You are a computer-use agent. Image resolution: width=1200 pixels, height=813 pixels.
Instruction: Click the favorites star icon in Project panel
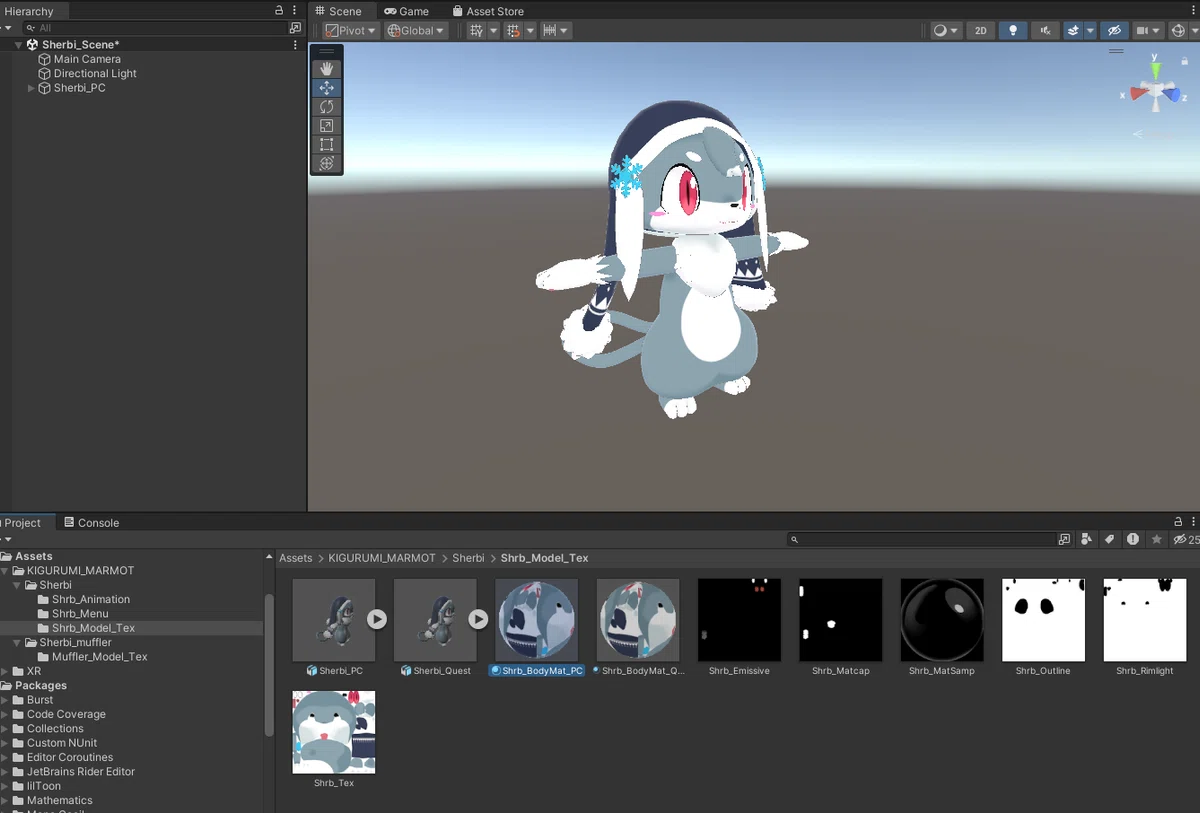pyautogui.click(x=1157, y=539)
